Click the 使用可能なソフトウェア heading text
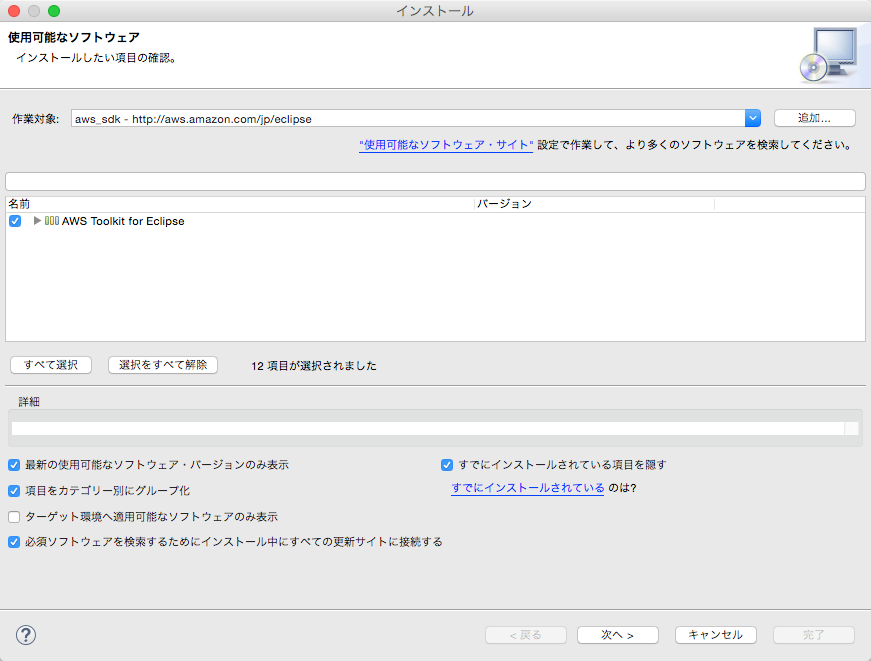 coord(74,37)
